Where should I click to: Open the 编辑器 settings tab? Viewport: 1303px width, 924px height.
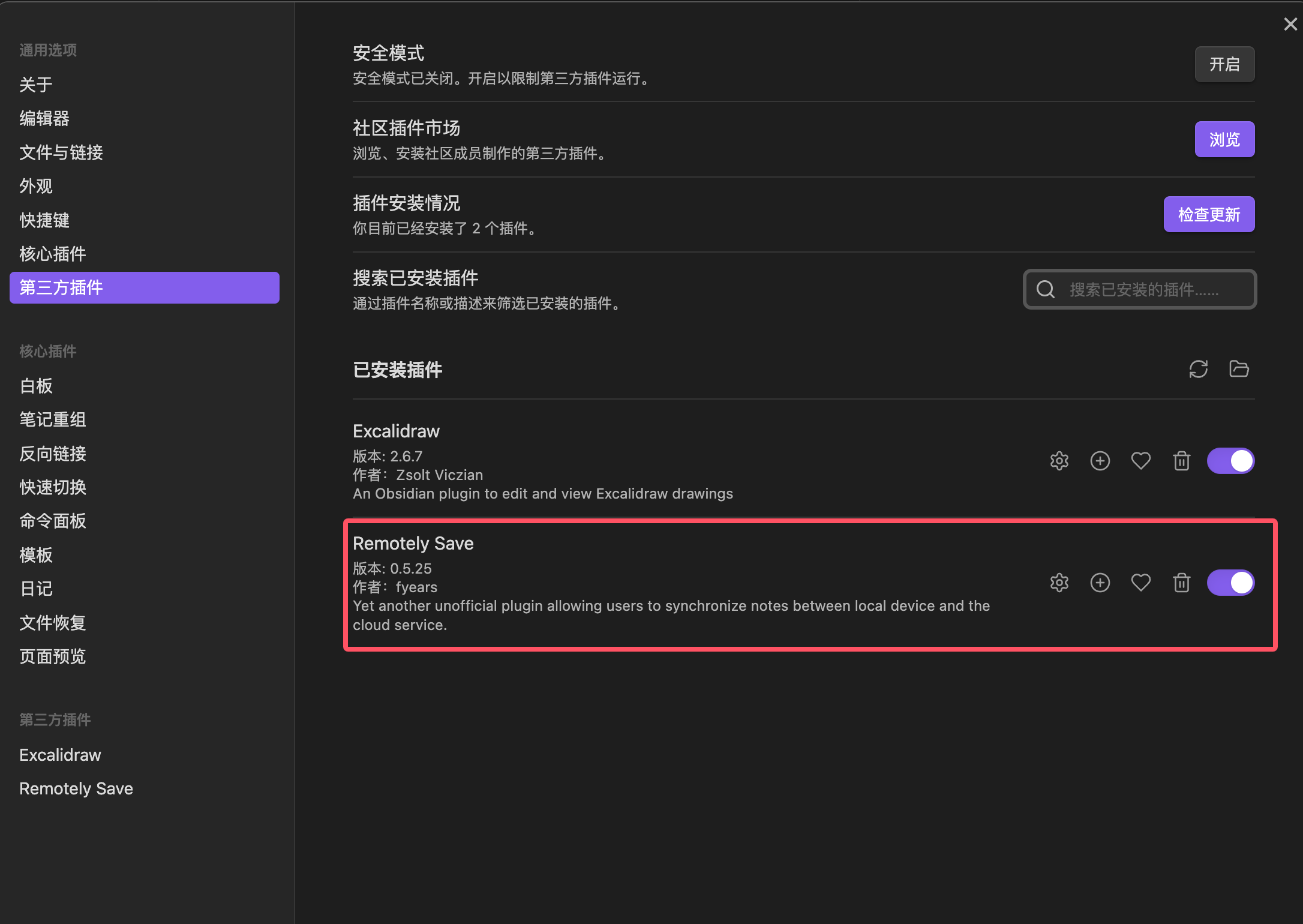click(145, 118)
